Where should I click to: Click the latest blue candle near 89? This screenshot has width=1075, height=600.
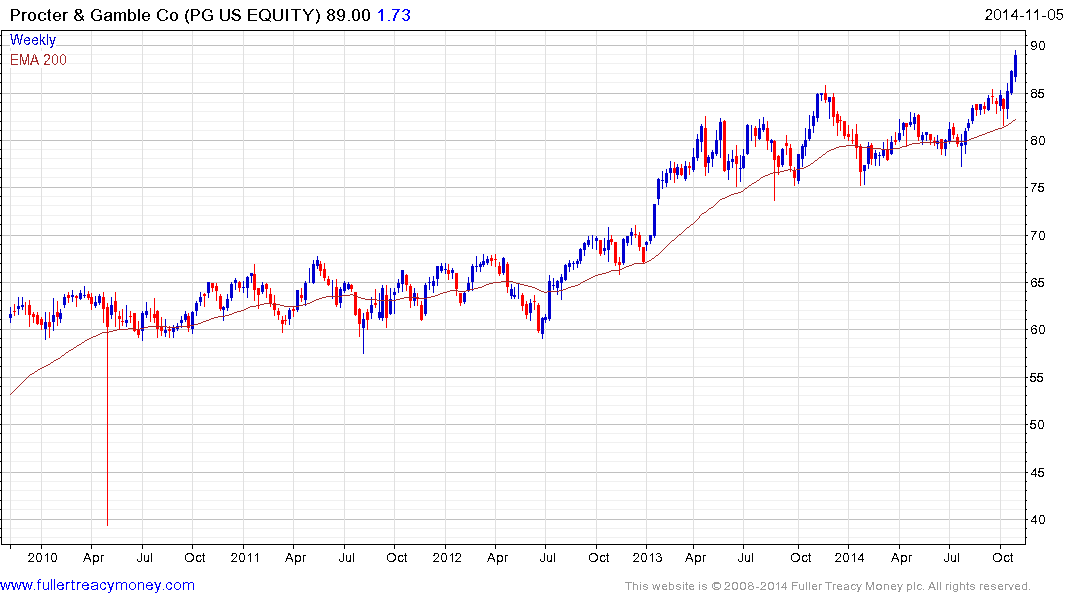tap(1015, 65)
